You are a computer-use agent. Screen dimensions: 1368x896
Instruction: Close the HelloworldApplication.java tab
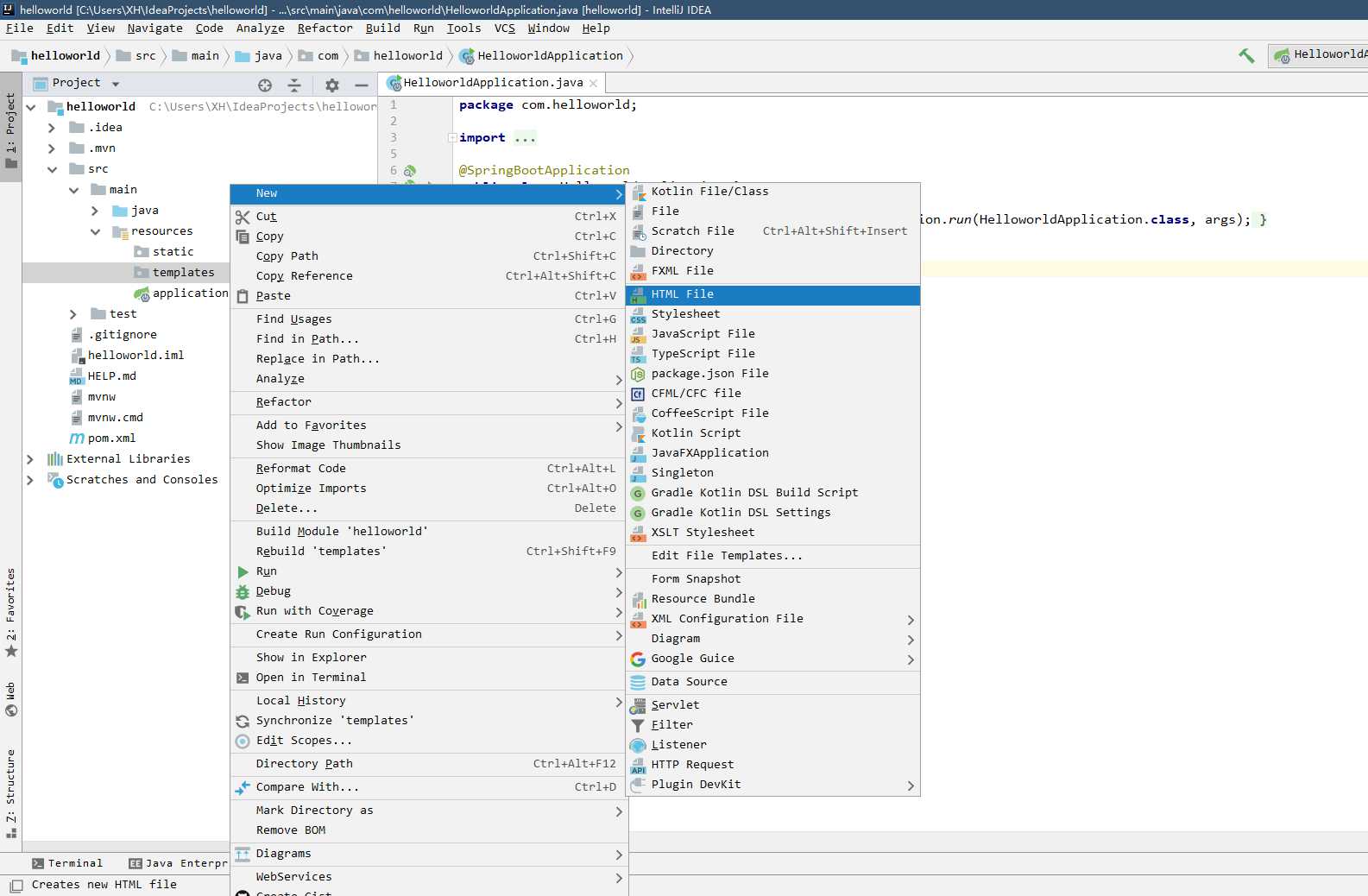[593, 84]
